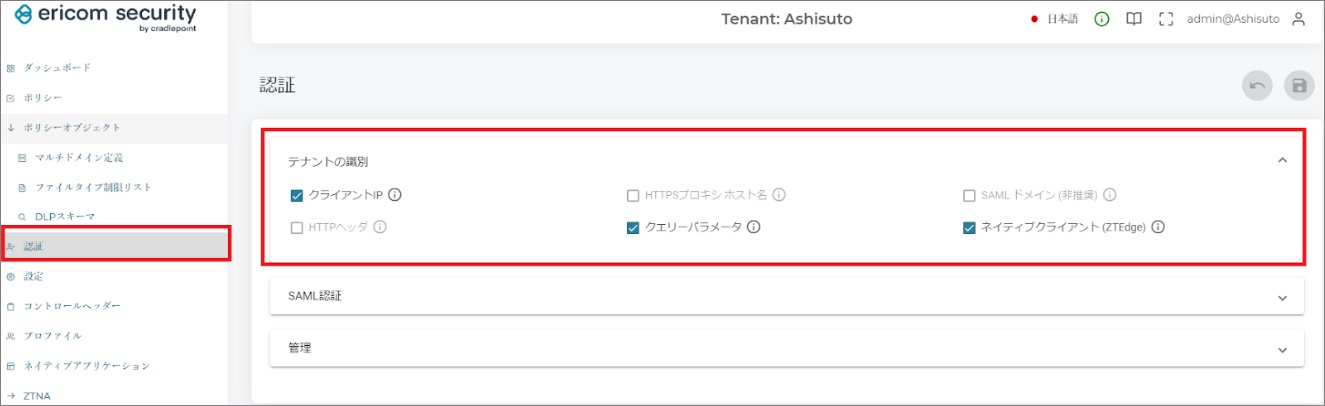The width and height of the screenshot is (1325, 406).
Task: Click info icon next to クライアントIP
Action: tap(395, 195)
